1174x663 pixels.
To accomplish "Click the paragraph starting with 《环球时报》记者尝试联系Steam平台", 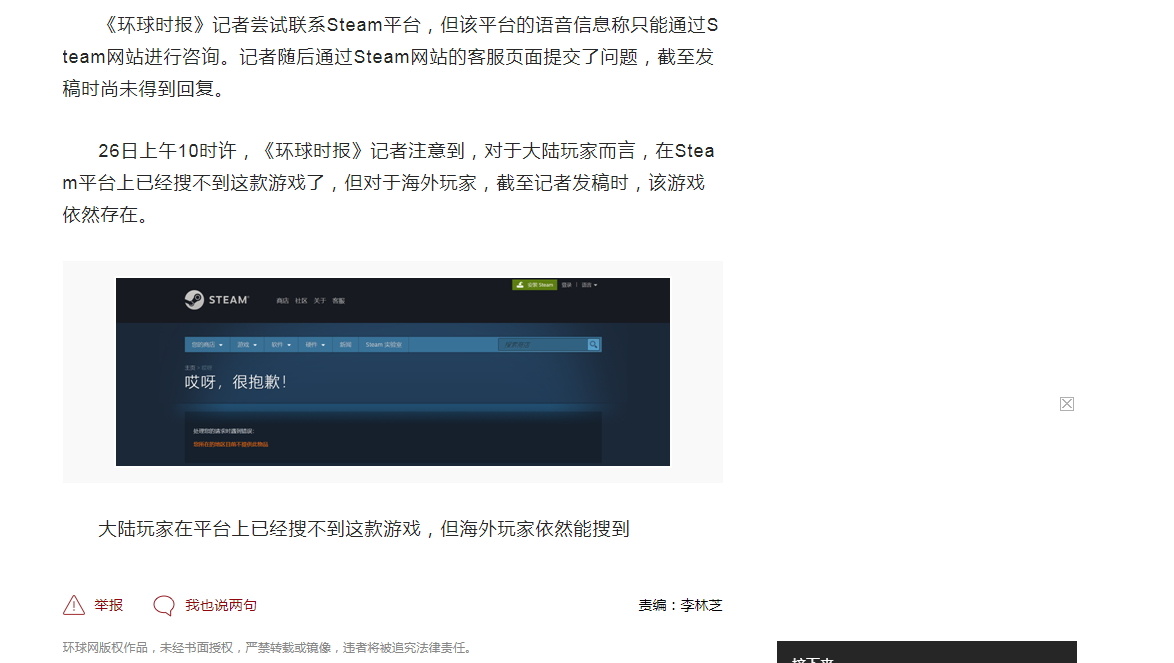I will [x=390, y=57].
